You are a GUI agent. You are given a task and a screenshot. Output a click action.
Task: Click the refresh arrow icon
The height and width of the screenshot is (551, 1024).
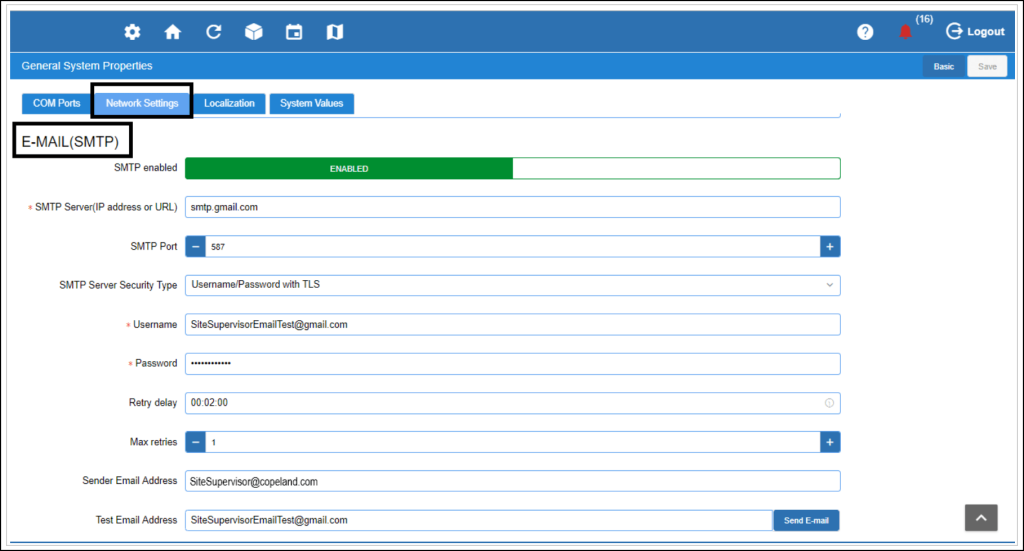click(213, 32)
